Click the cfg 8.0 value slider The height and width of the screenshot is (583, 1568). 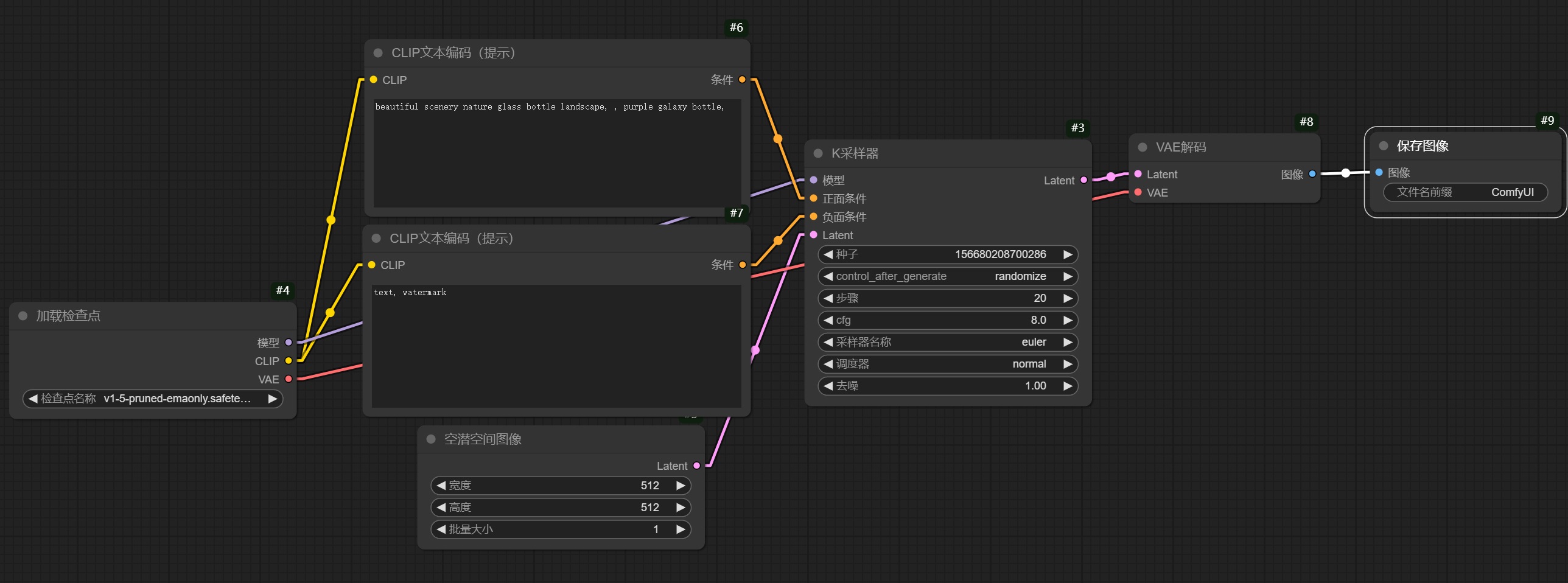coord(947,320)
